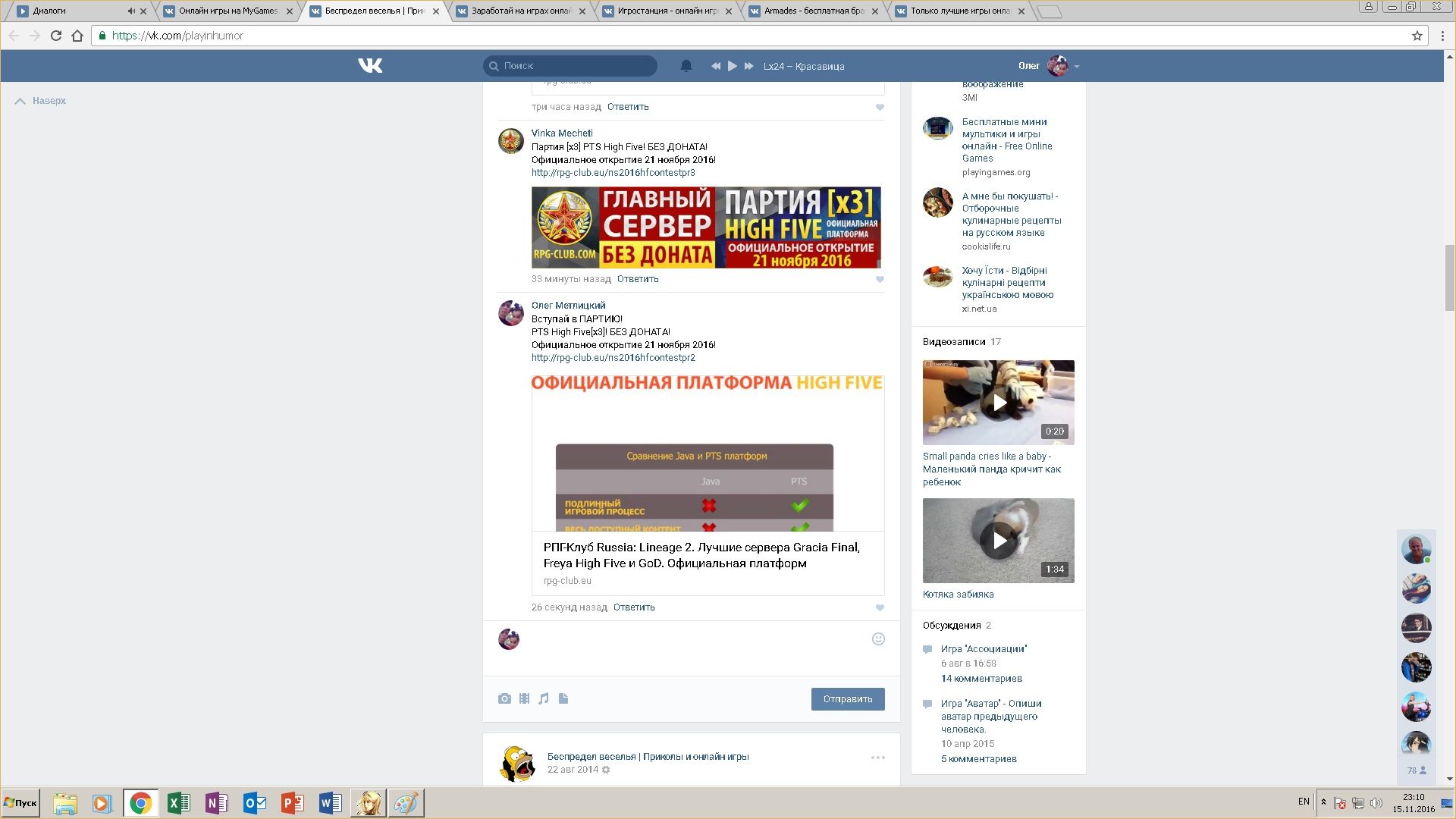Image resolution: width=1456 pixels, height=819 pixels.
Task: Open the first online friend chat avatar
Action: pyautogui.click(x=1416, y=549)
